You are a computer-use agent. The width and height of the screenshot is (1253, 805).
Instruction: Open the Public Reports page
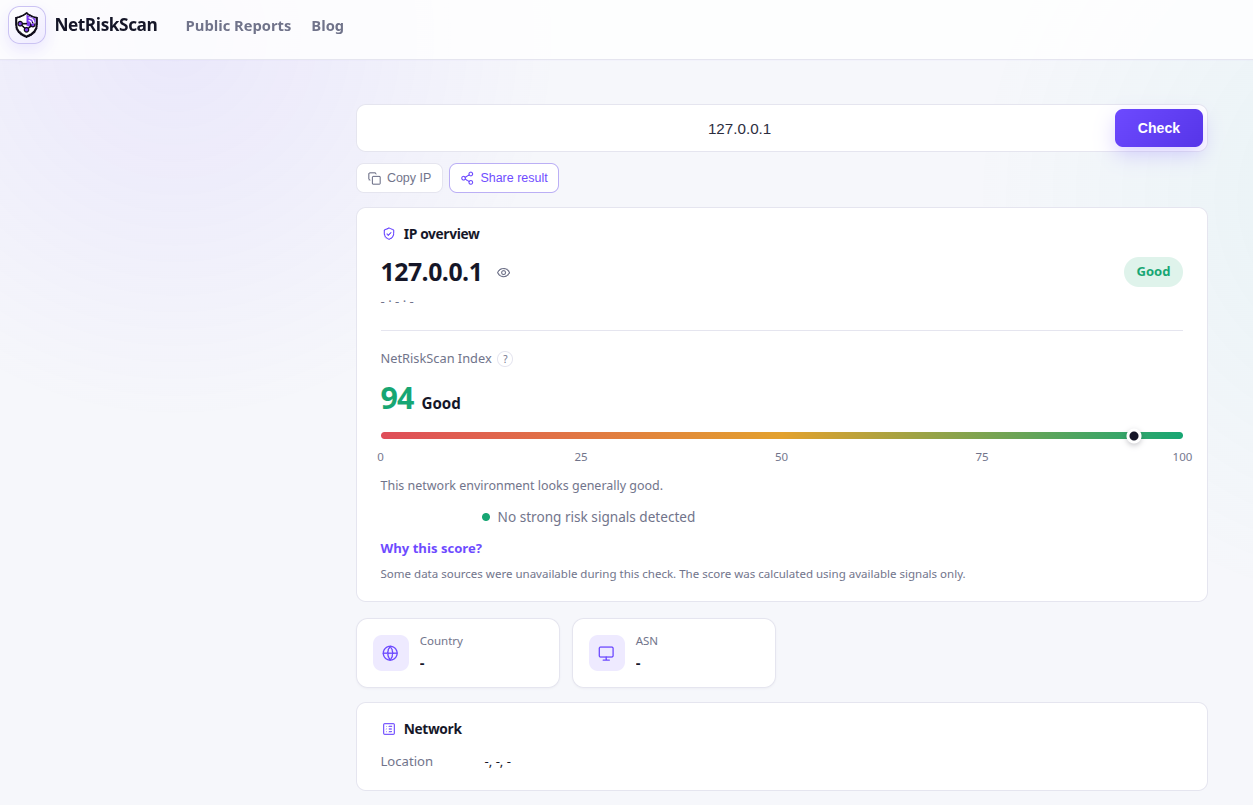(x=238, y=26)
